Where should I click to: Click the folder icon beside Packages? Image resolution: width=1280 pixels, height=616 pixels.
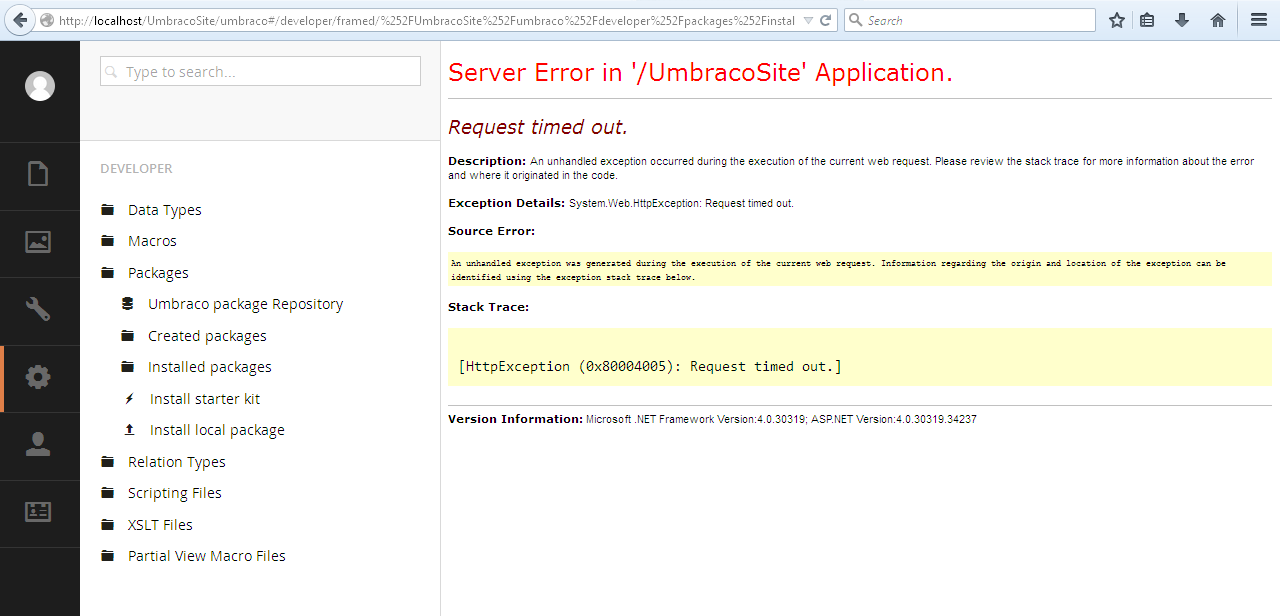click(108, 272)
